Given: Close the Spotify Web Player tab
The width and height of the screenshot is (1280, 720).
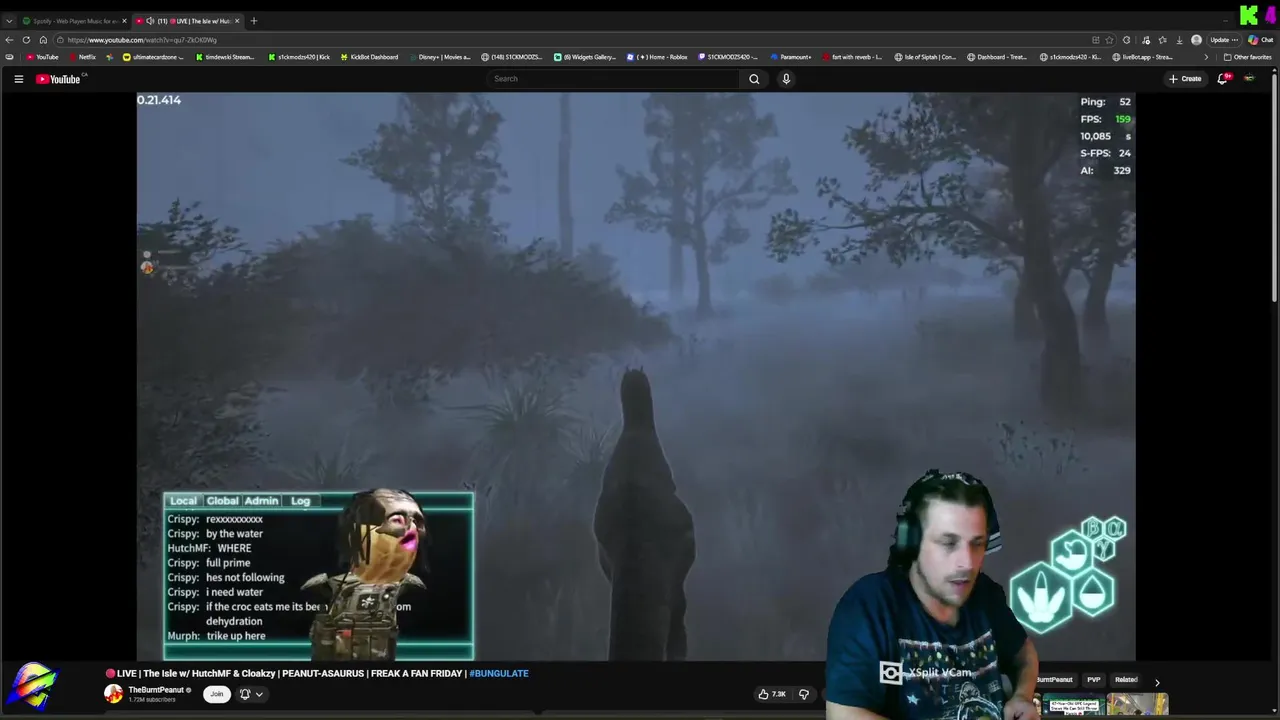Looking at the screenshot, I should (124, 21).
